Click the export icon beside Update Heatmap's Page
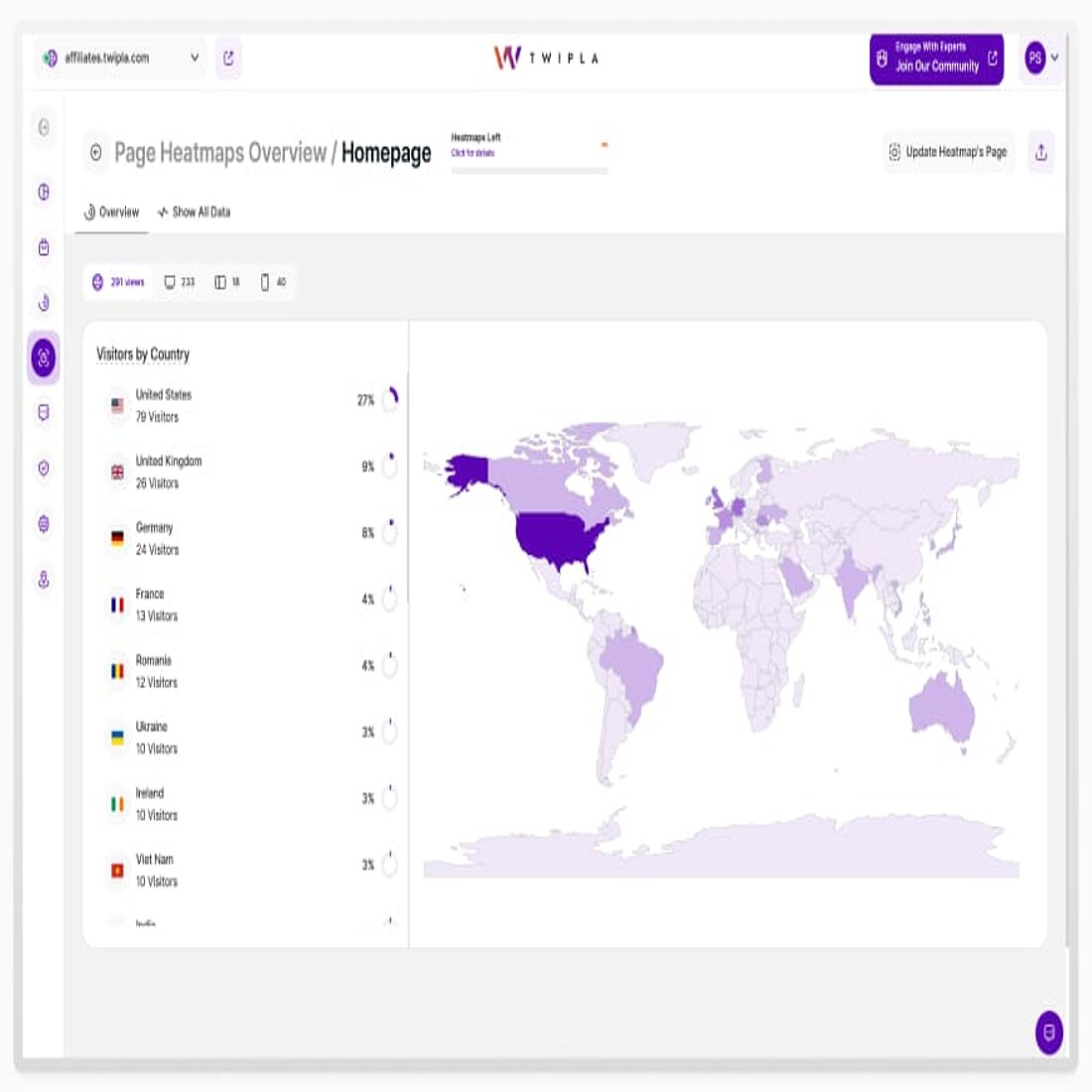Image resolution: width=1092 pixels, height=1092 pixels. (x=1039, y=153)
